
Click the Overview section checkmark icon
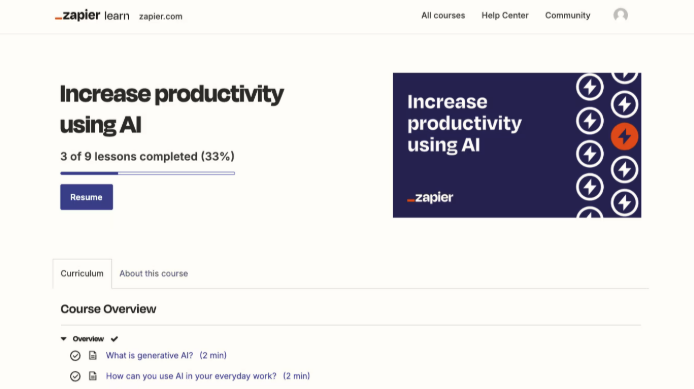[114, 339]
